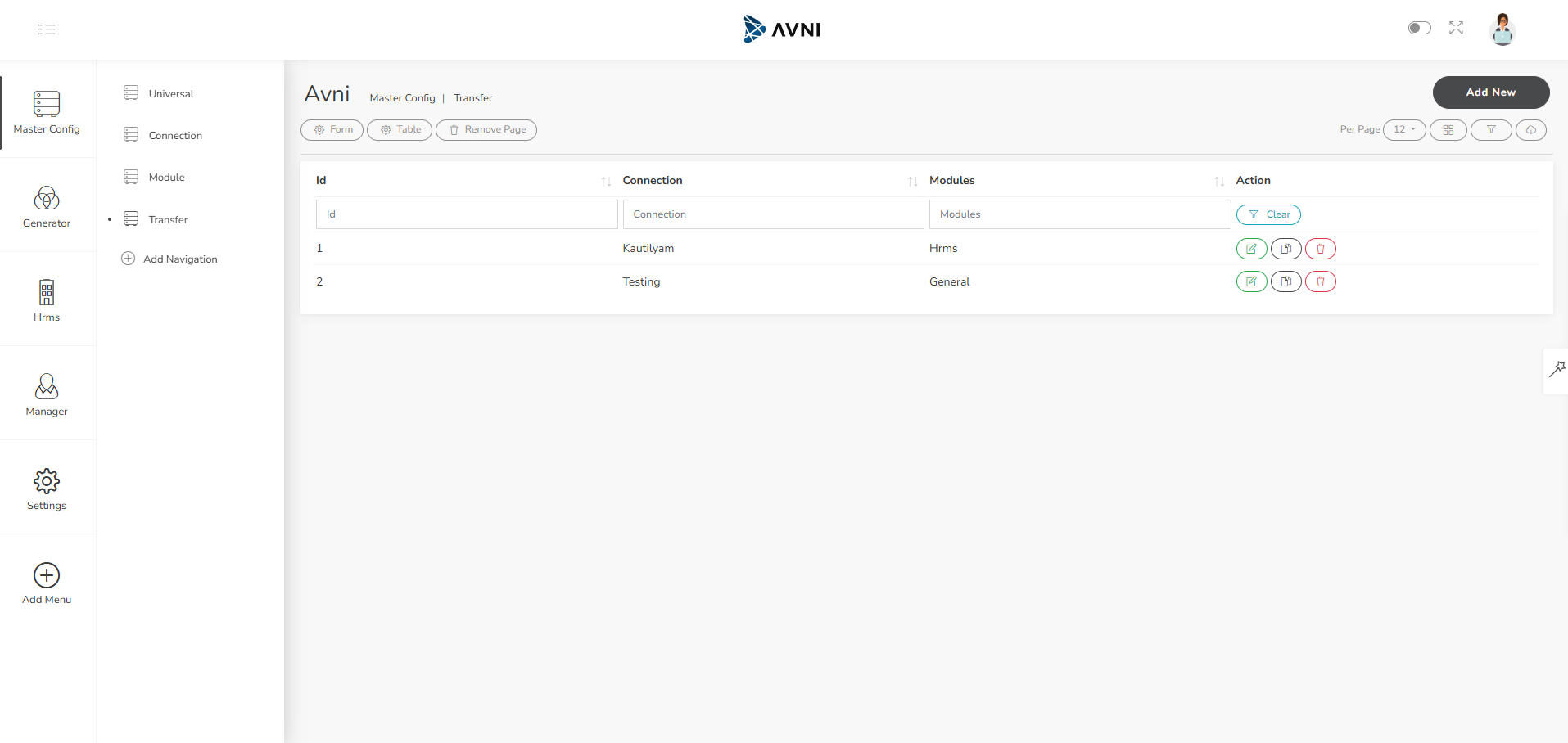Toggle the pin icon on right edge

1557,370
